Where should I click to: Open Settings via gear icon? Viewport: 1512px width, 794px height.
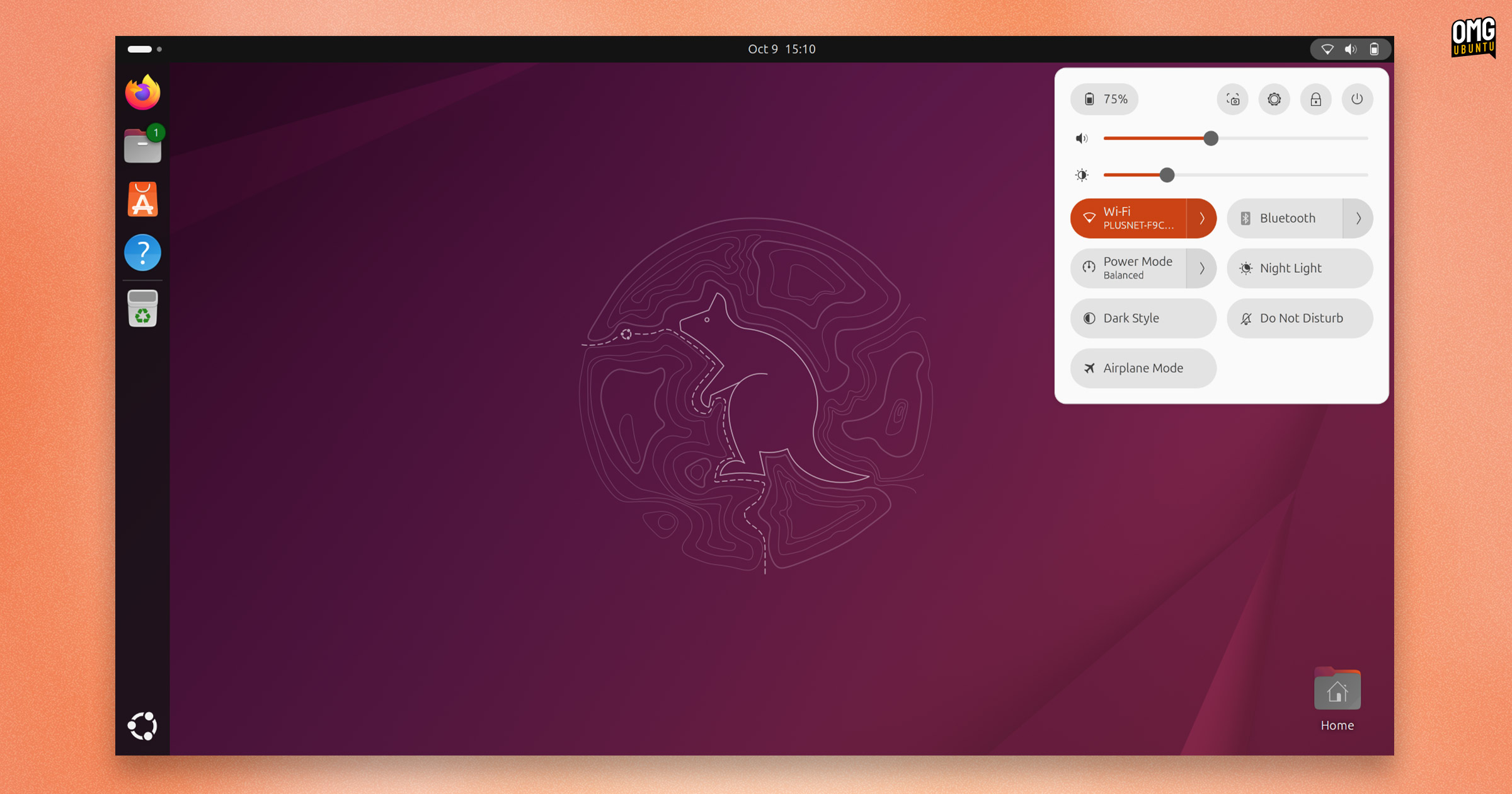click(x=1274, y=99)
